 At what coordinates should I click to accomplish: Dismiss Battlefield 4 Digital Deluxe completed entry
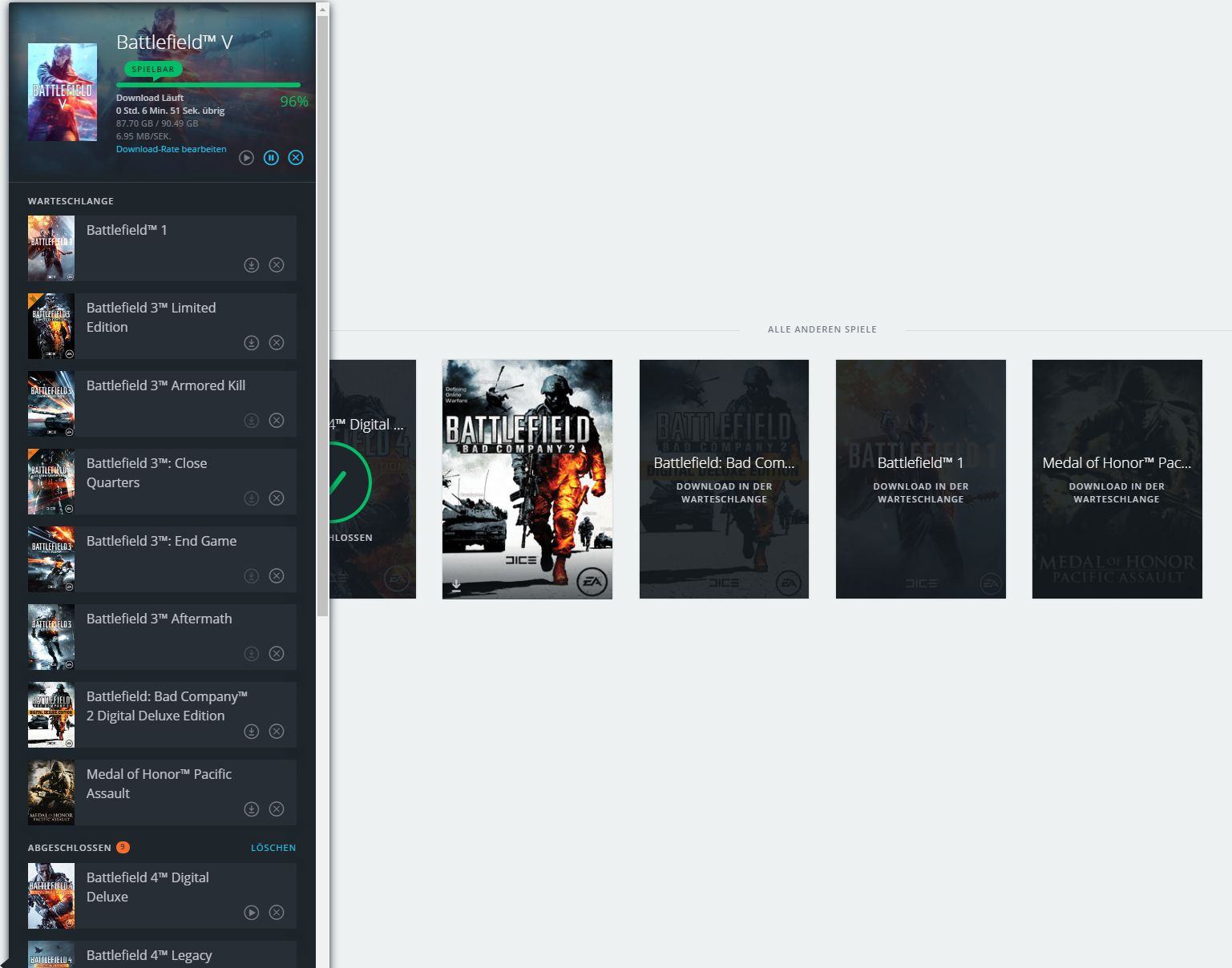pyautogui.click(x=277, y=913)
